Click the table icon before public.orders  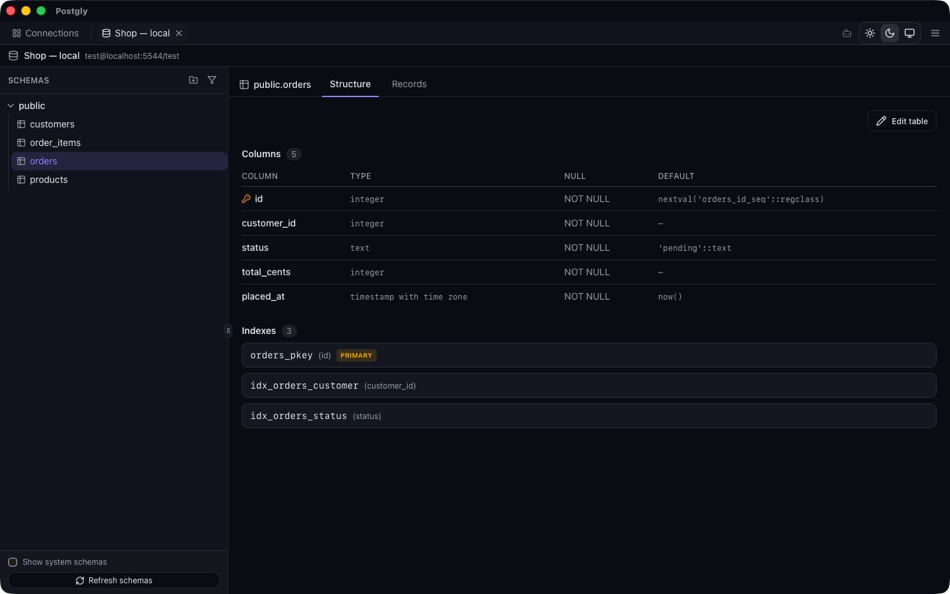point(244,85)
